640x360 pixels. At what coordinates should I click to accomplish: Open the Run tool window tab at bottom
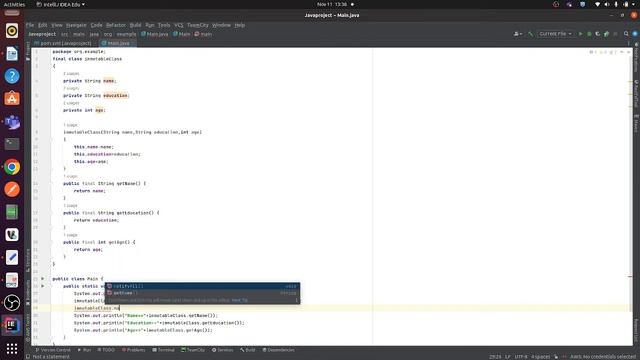pyautogui.click(x=84, y=350)
